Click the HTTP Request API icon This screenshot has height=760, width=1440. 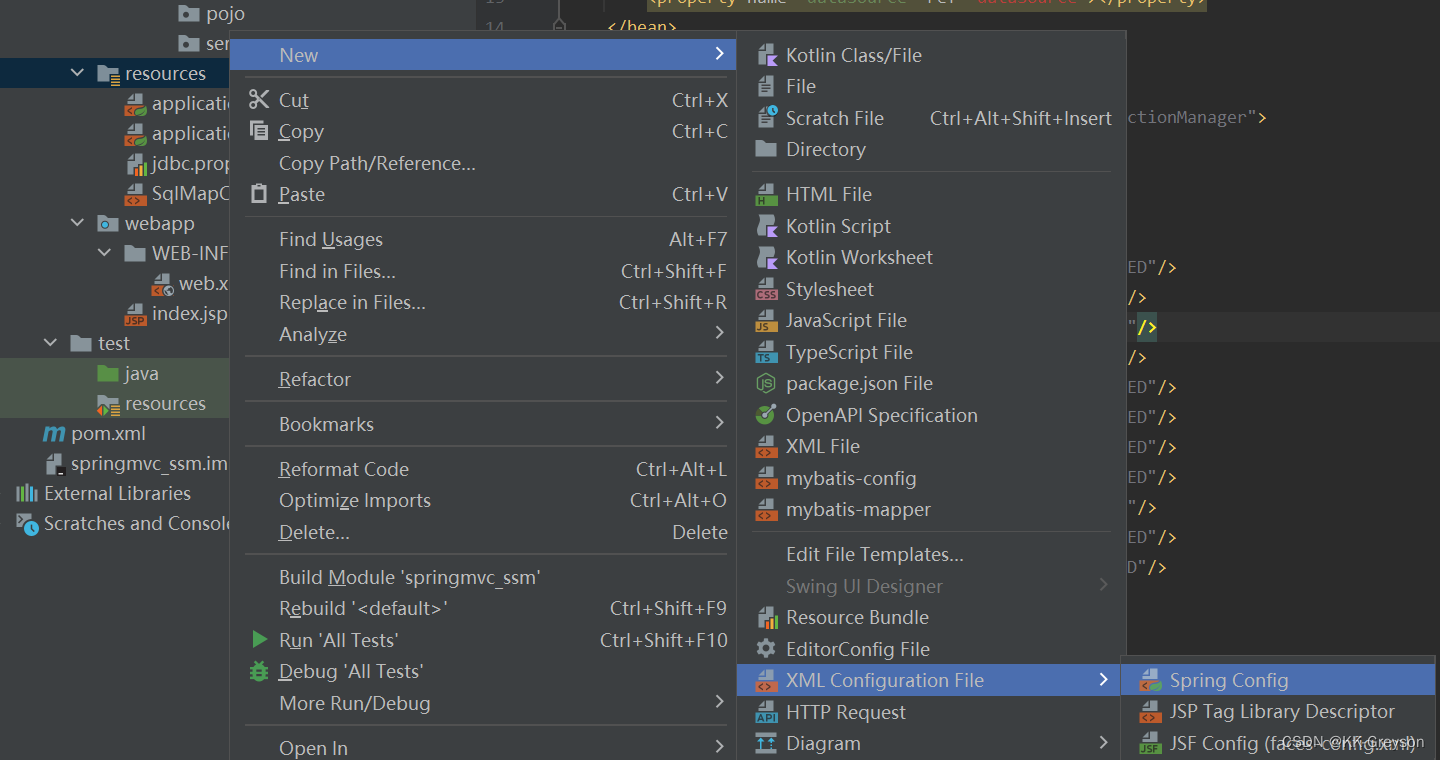(766, 712)
